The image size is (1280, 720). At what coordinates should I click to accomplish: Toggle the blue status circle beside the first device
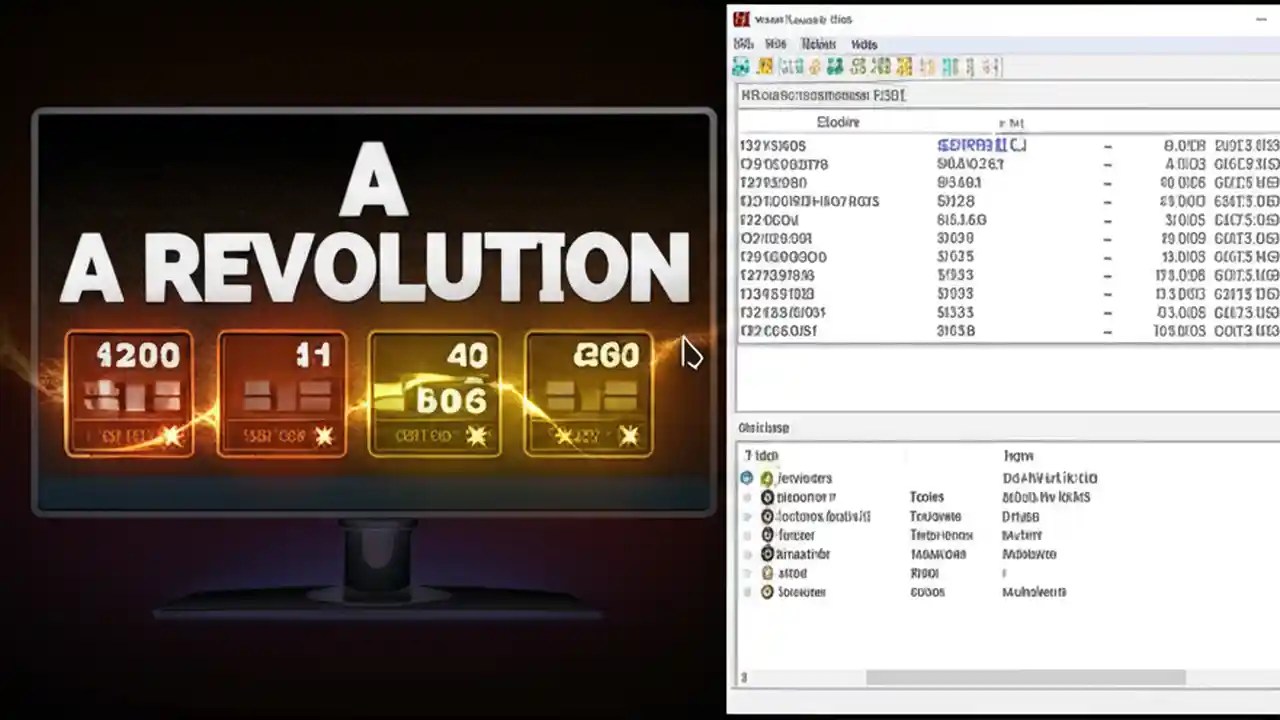click(x=746, y=478)
